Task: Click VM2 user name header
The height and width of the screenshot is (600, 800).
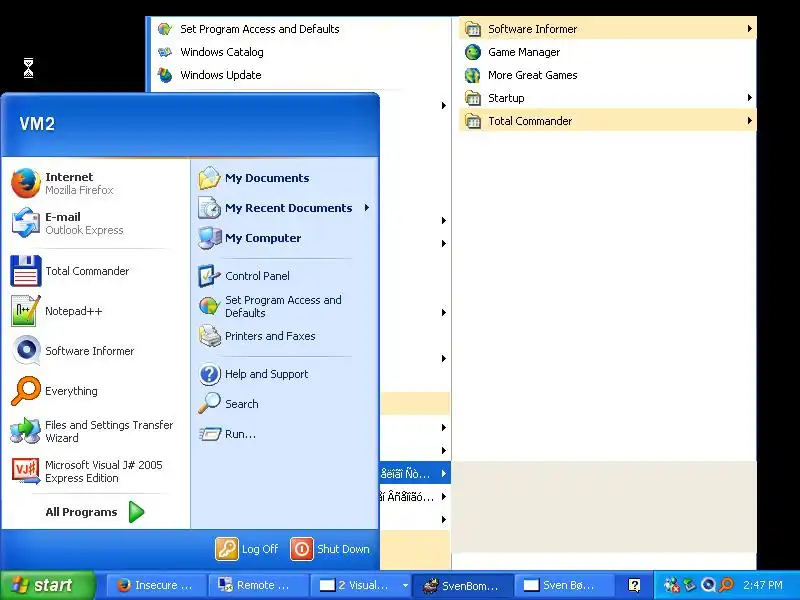Action: click(37, 123)
